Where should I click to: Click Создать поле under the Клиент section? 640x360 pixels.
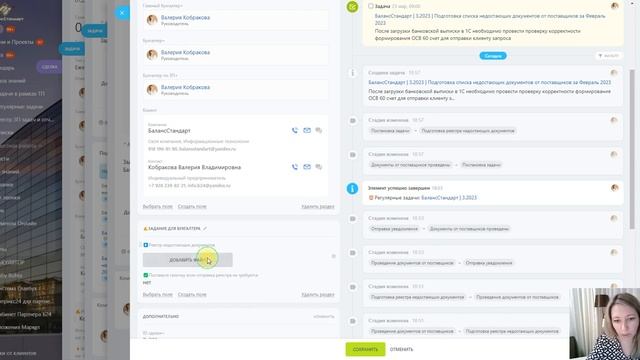(x=192, y=207)
